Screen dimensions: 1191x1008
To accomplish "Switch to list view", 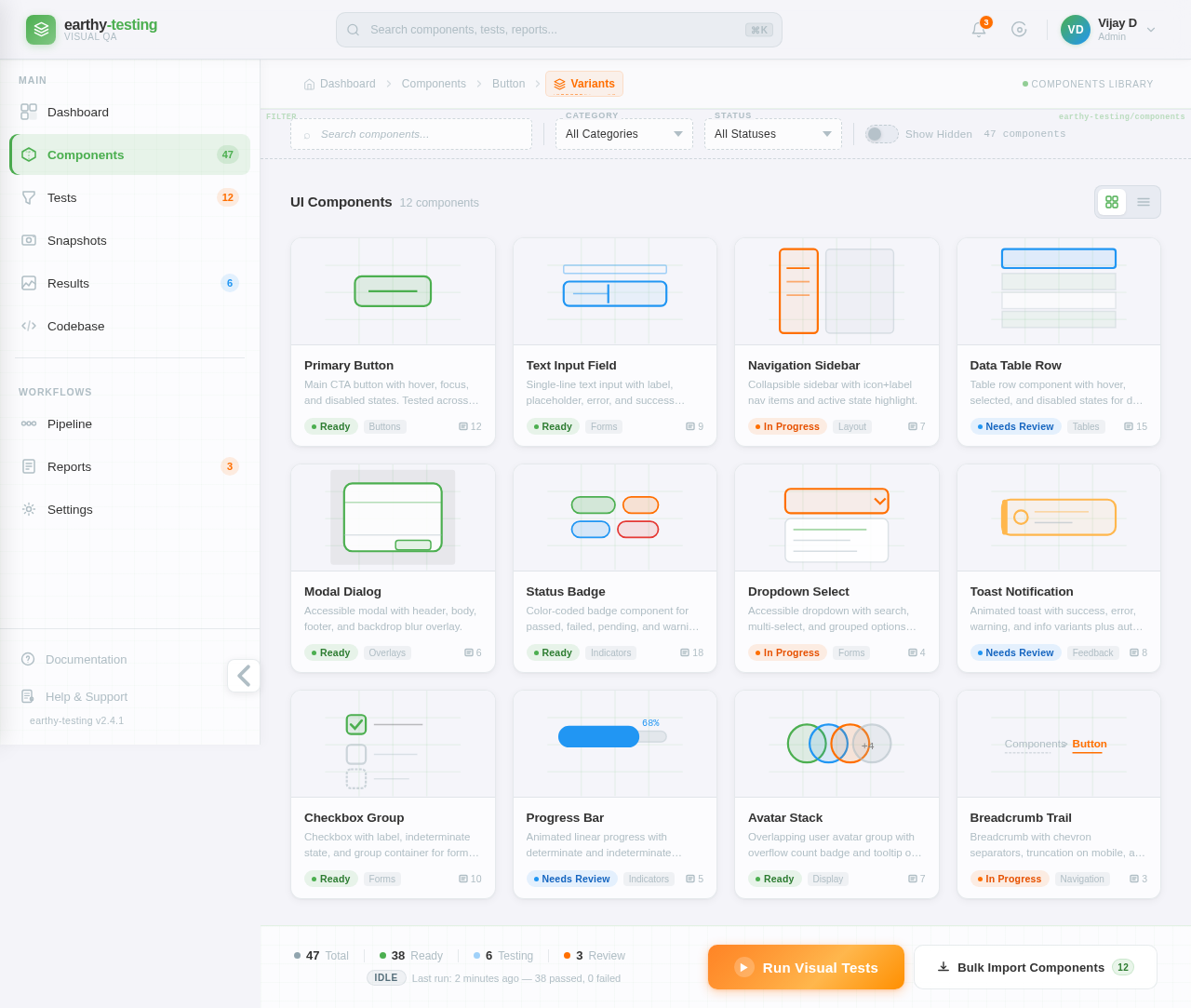I will [1144, 202].
